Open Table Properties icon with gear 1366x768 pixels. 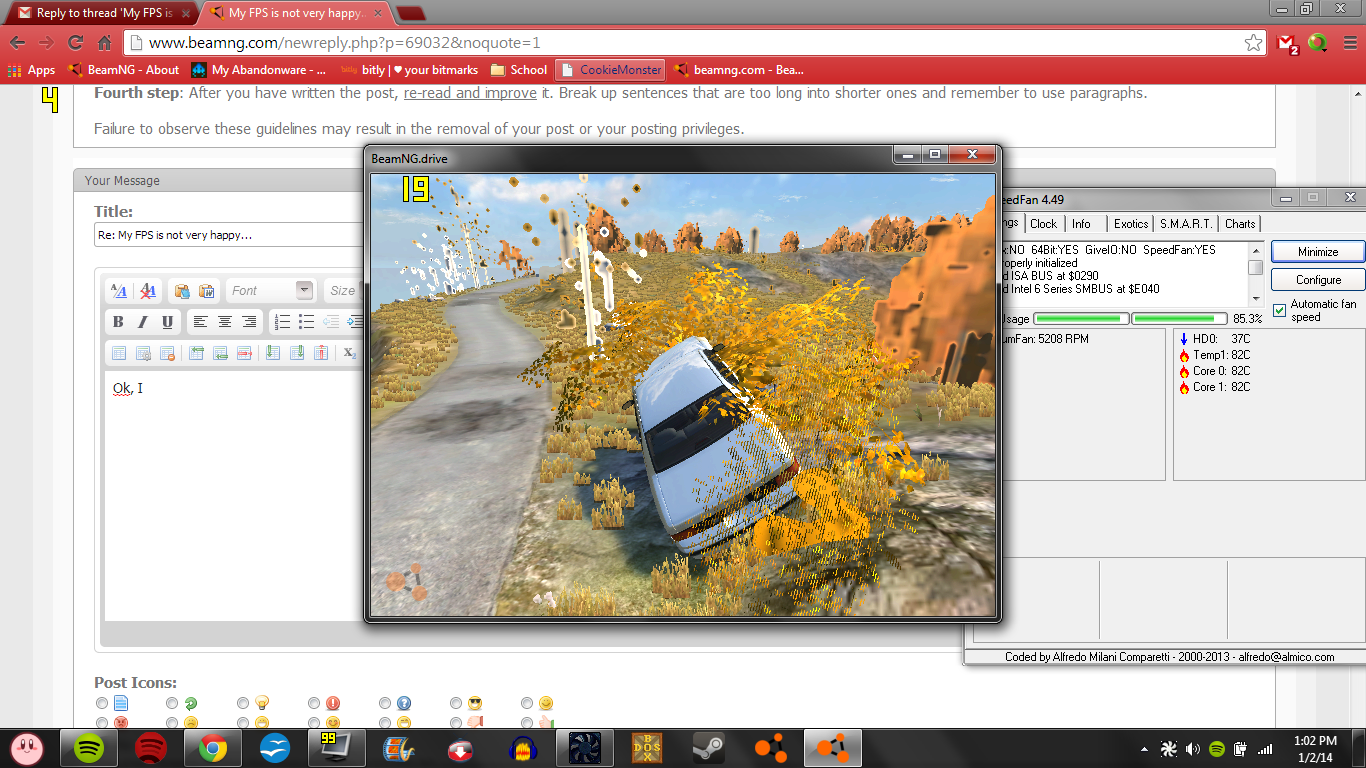[143, 353]
